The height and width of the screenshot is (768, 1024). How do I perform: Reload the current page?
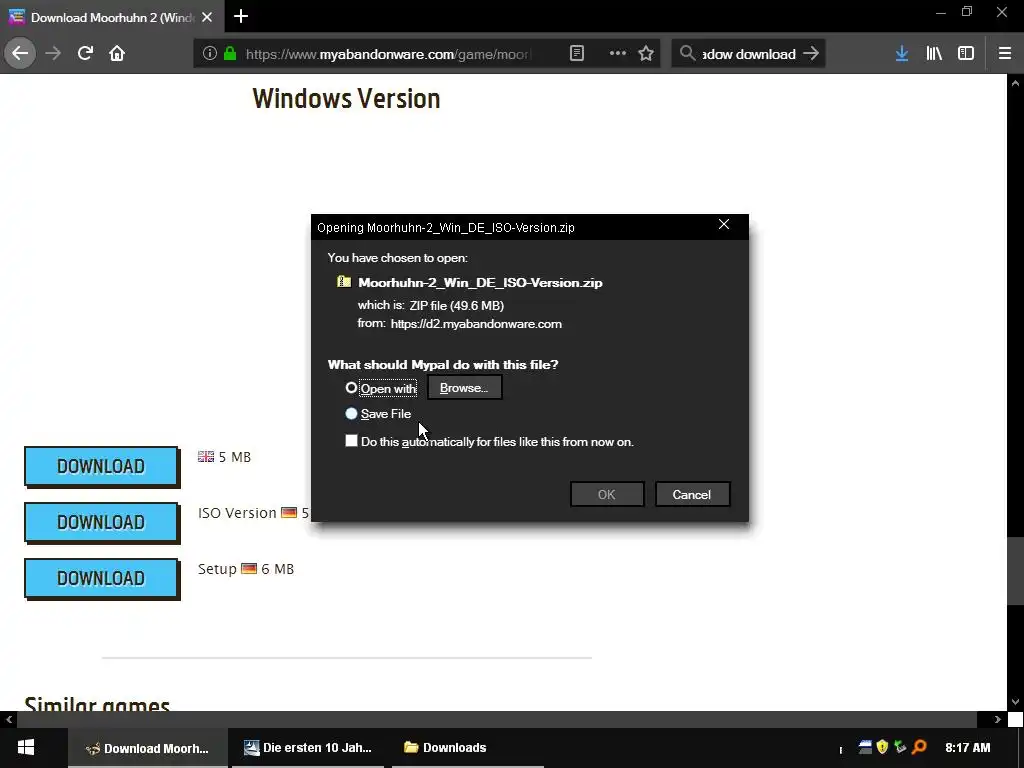(85, 53)
